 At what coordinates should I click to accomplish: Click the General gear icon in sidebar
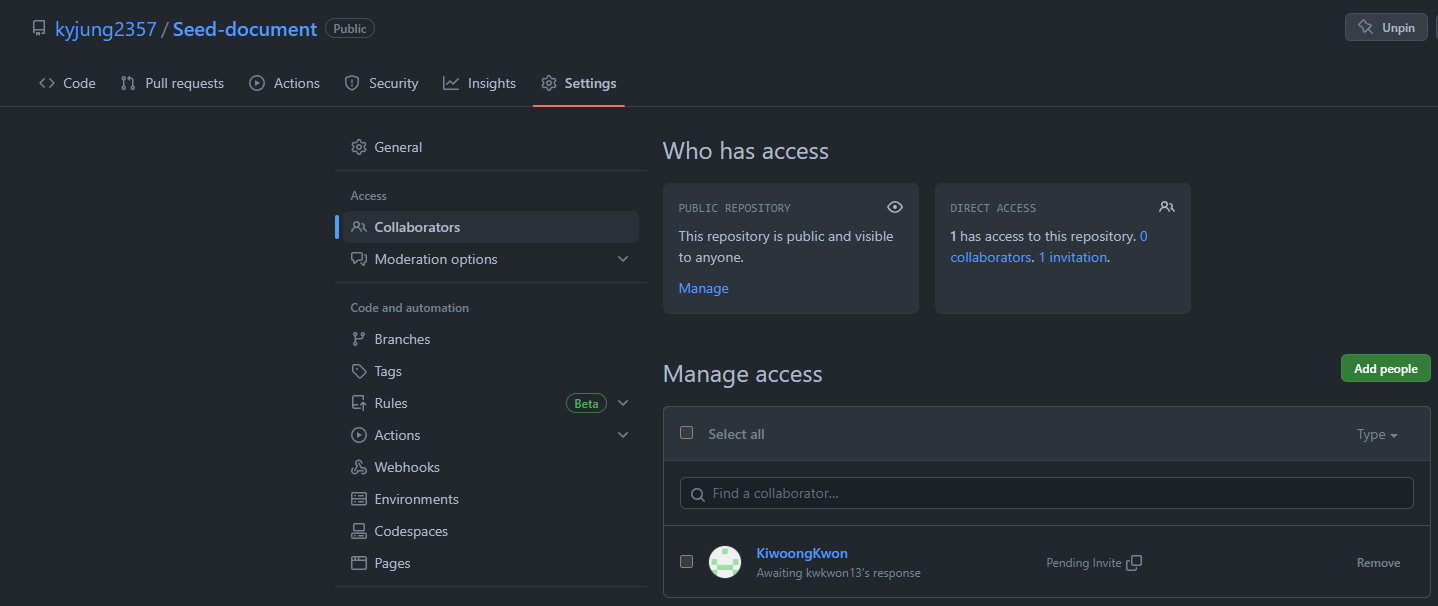(359, 147)
